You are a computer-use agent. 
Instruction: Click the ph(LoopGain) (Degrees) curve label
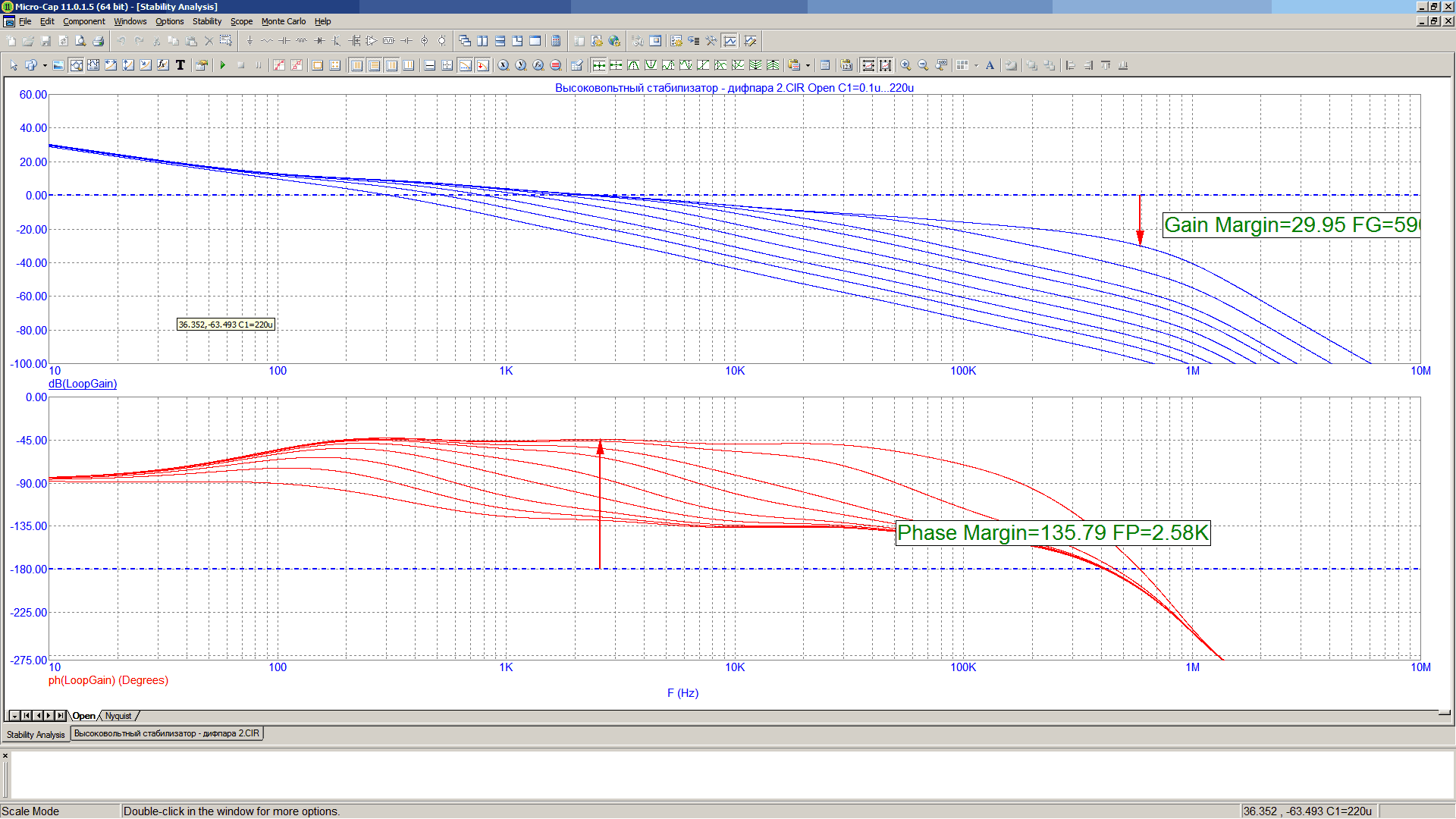(x=108, y=680)
